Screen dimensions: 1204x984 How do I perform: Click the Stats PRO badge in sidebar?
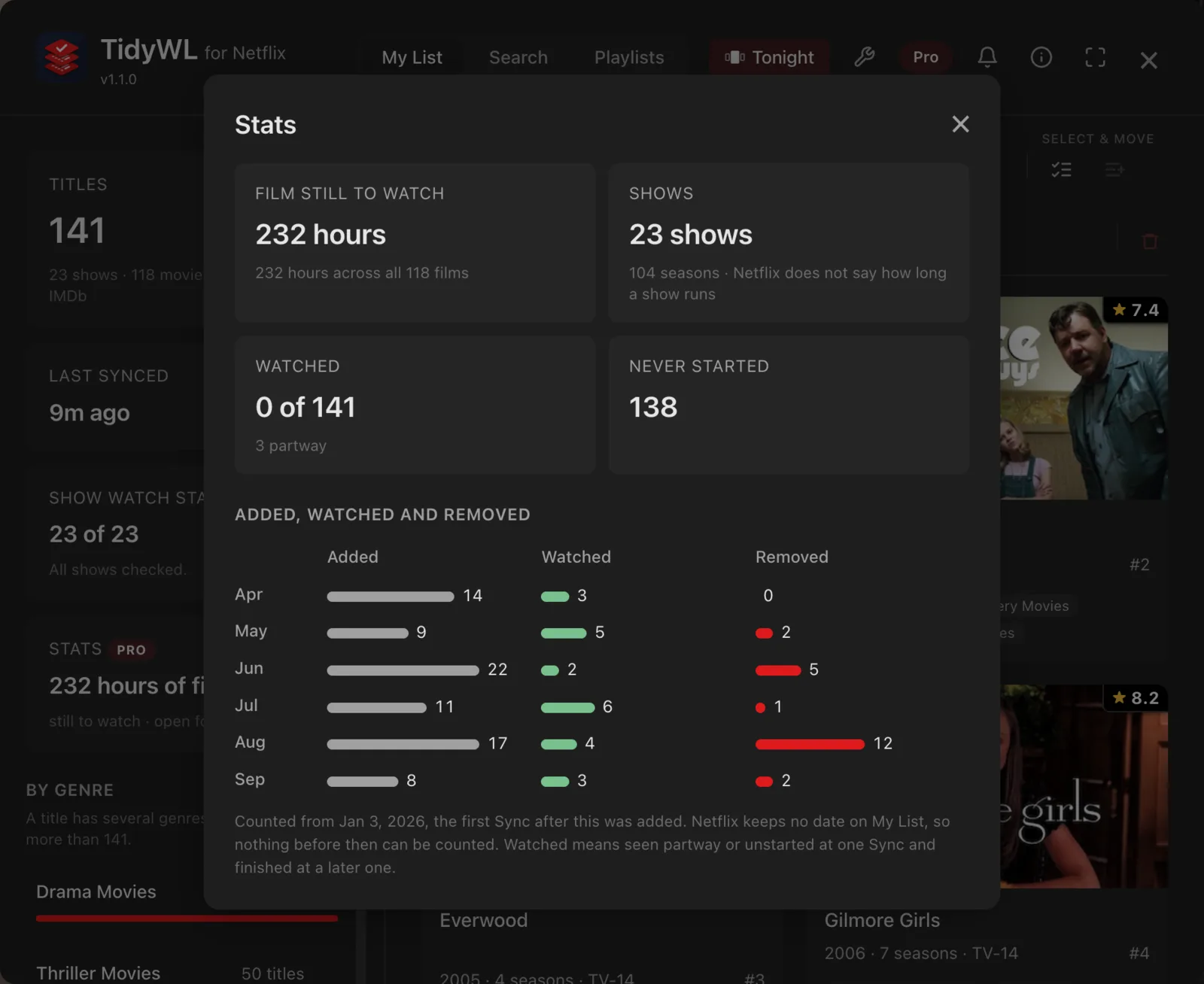pyautogui.click(x=131, y=650)
